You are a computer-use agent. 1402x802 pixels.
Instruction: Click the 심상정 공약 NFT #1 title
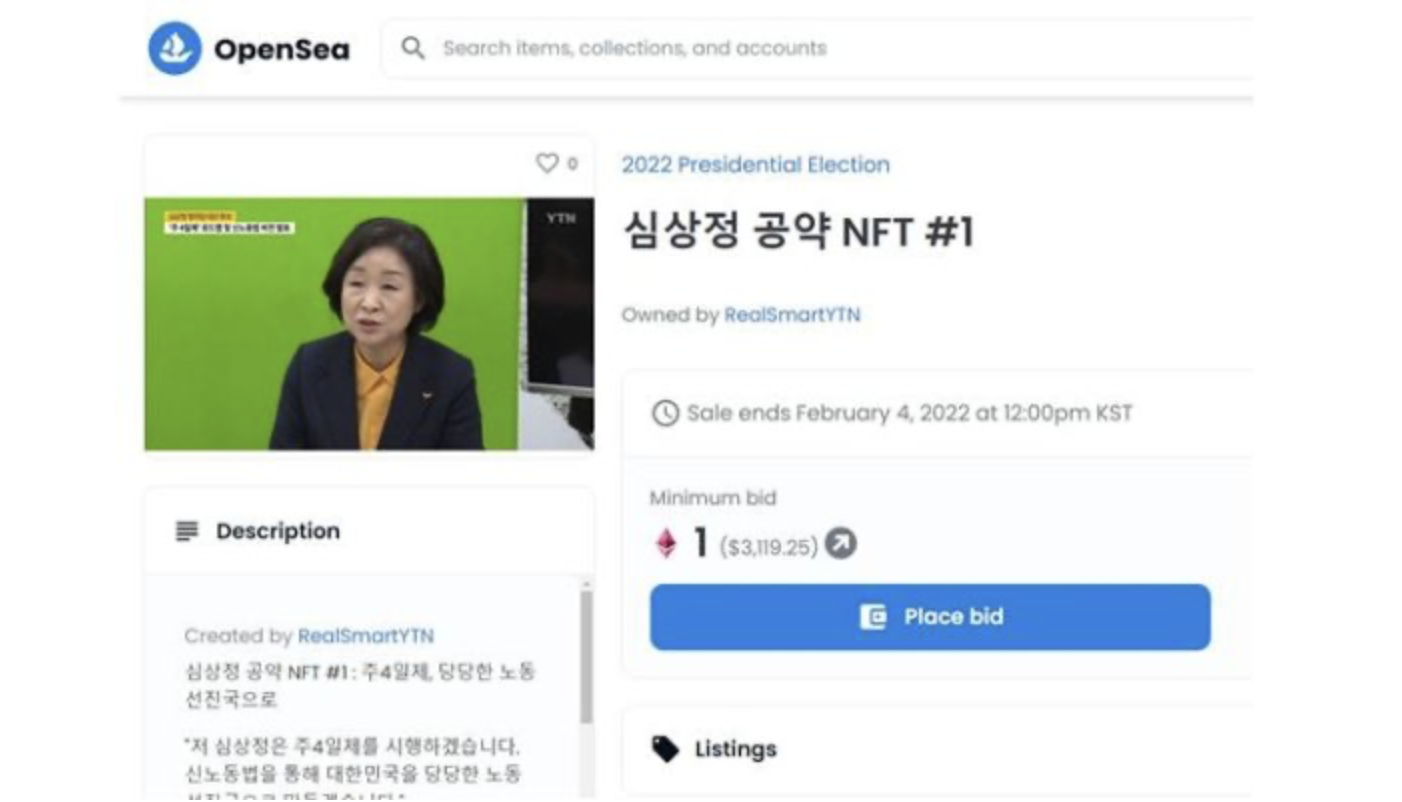click(798, 232)
